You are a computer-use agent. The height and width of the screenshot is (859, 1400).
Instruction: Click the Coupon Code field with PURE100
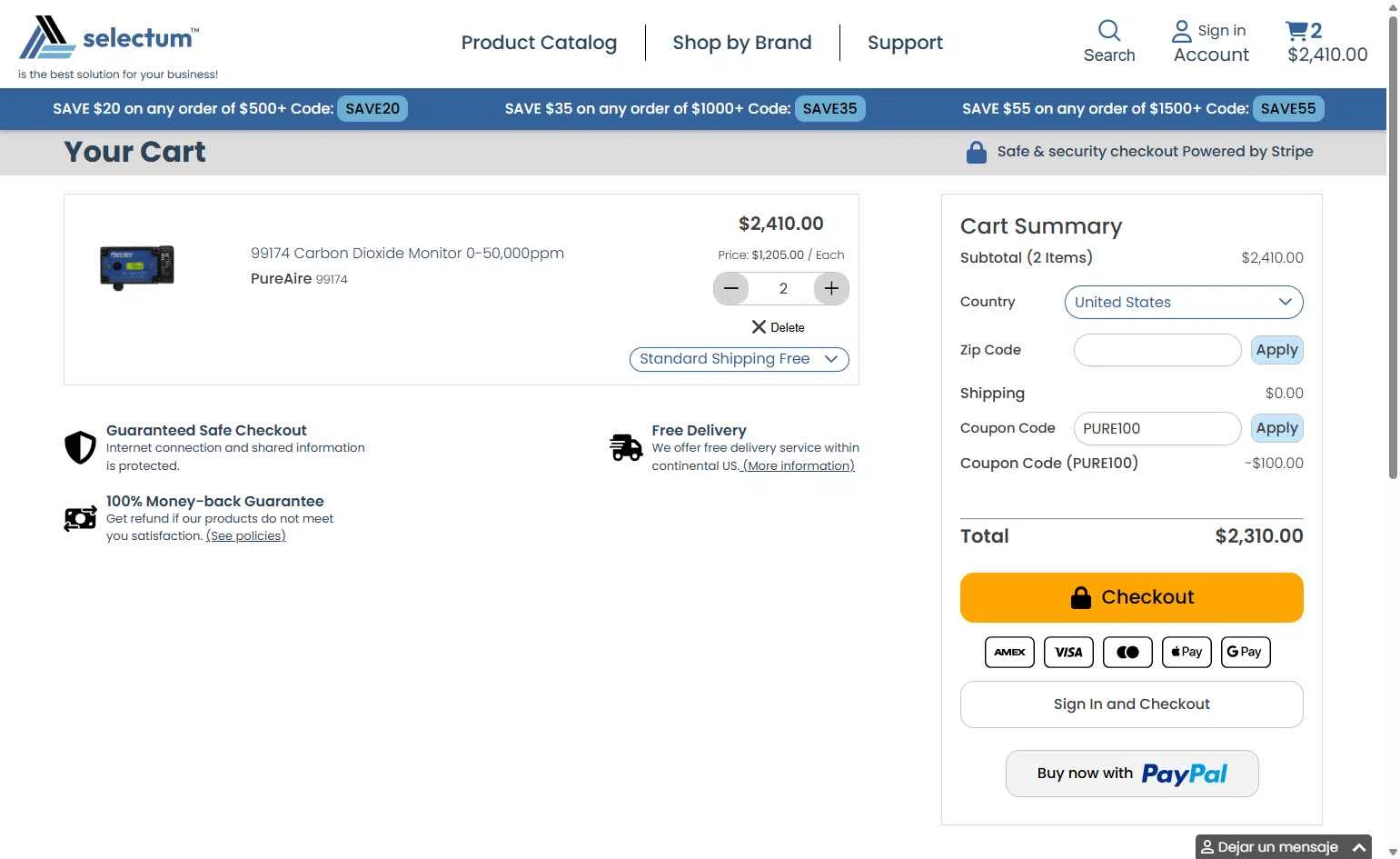coord(1157,428)
